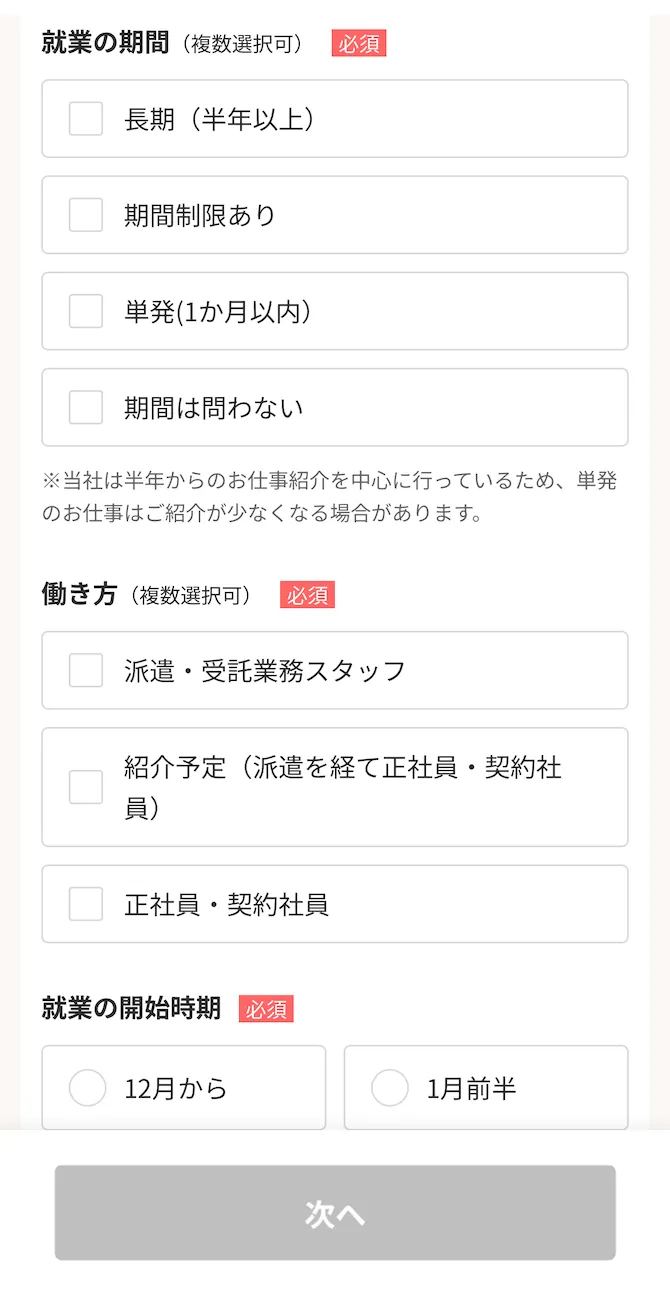
Task: Check the 長期（半年以上） checkbox
Action: 85,118
